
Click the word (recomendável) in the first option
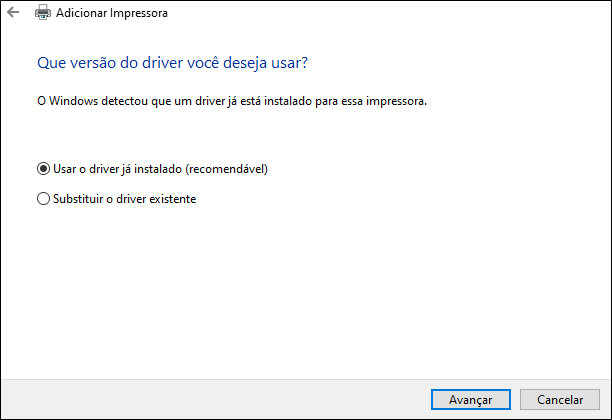tap(228, 169)
